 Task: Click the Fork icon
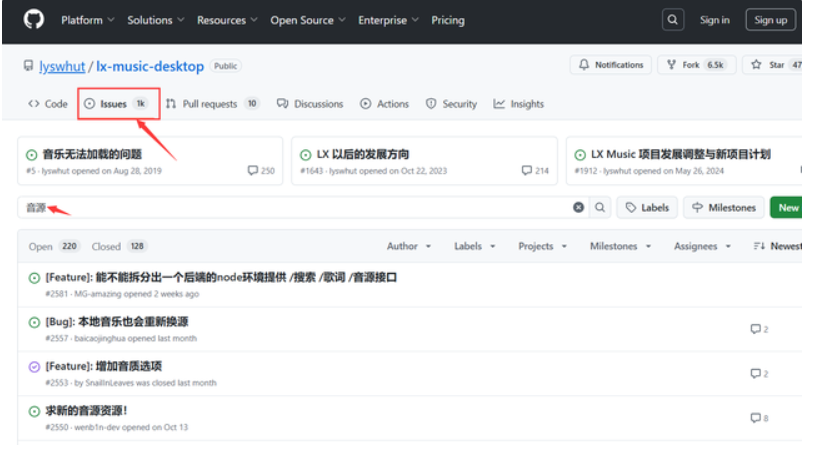point(671,65)
